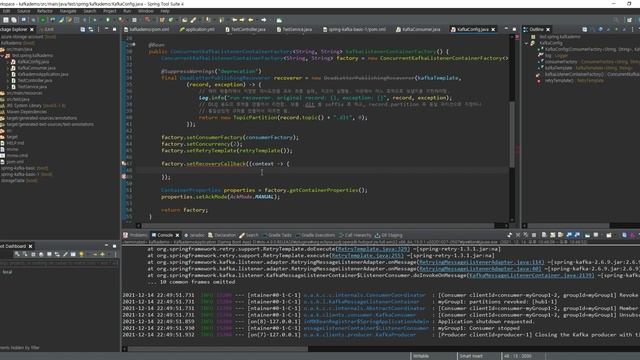
Task: Open the kafkademo/pom.xml editor tab
Action: click(x=146, y=29)
